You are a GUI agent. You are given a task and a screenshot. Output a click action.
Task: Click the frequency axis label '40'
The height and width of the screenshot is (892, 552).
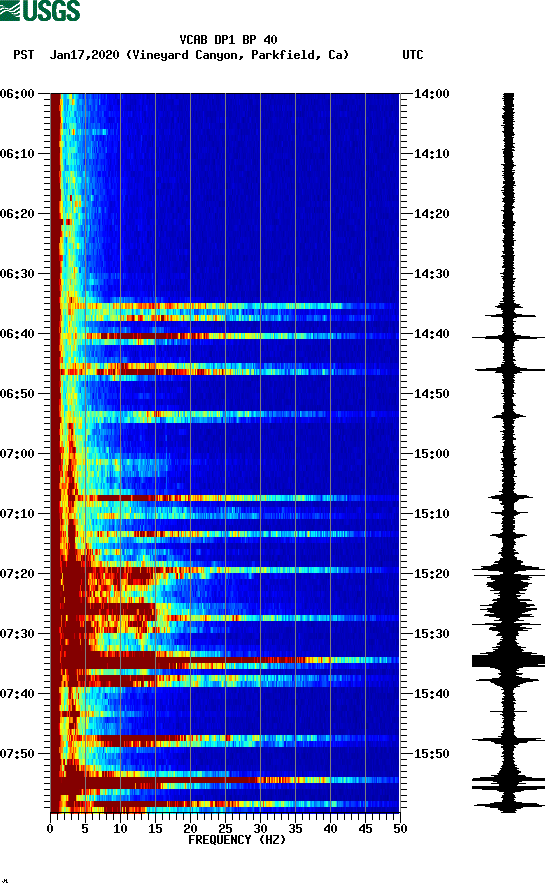(330, 829)
